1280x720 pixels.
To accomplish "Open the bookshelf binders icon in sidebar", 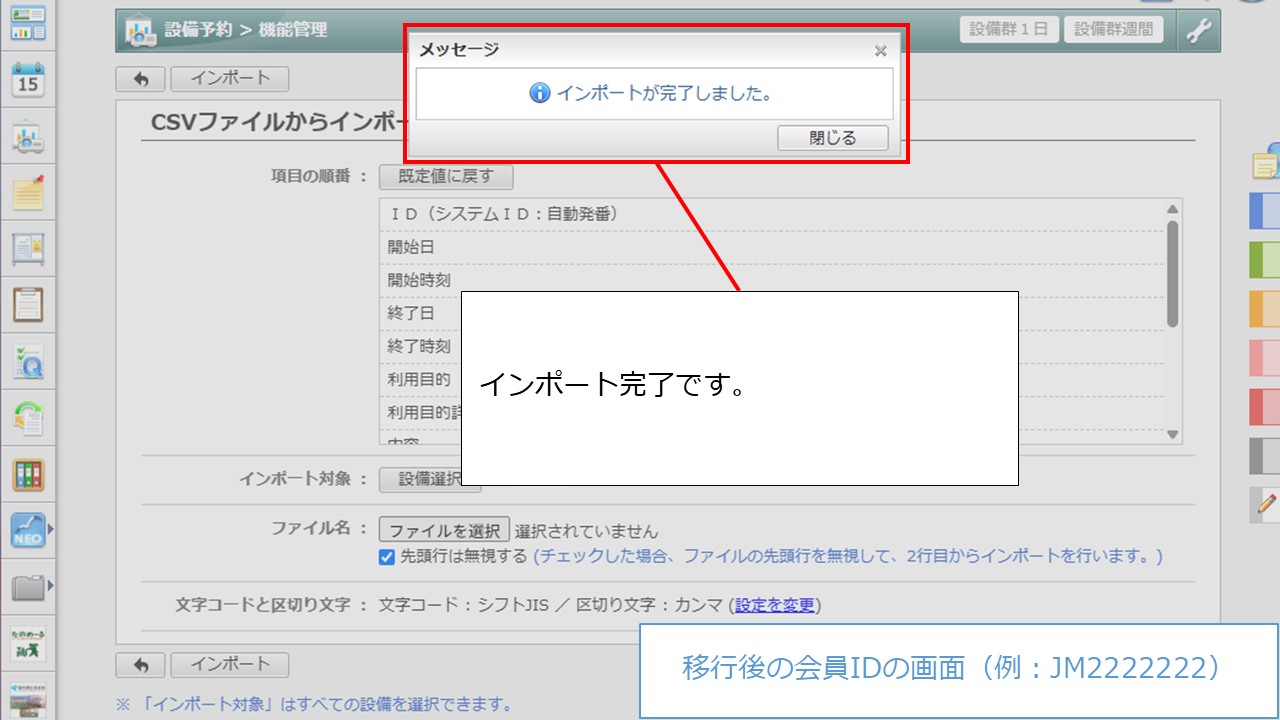I will 28,474.
